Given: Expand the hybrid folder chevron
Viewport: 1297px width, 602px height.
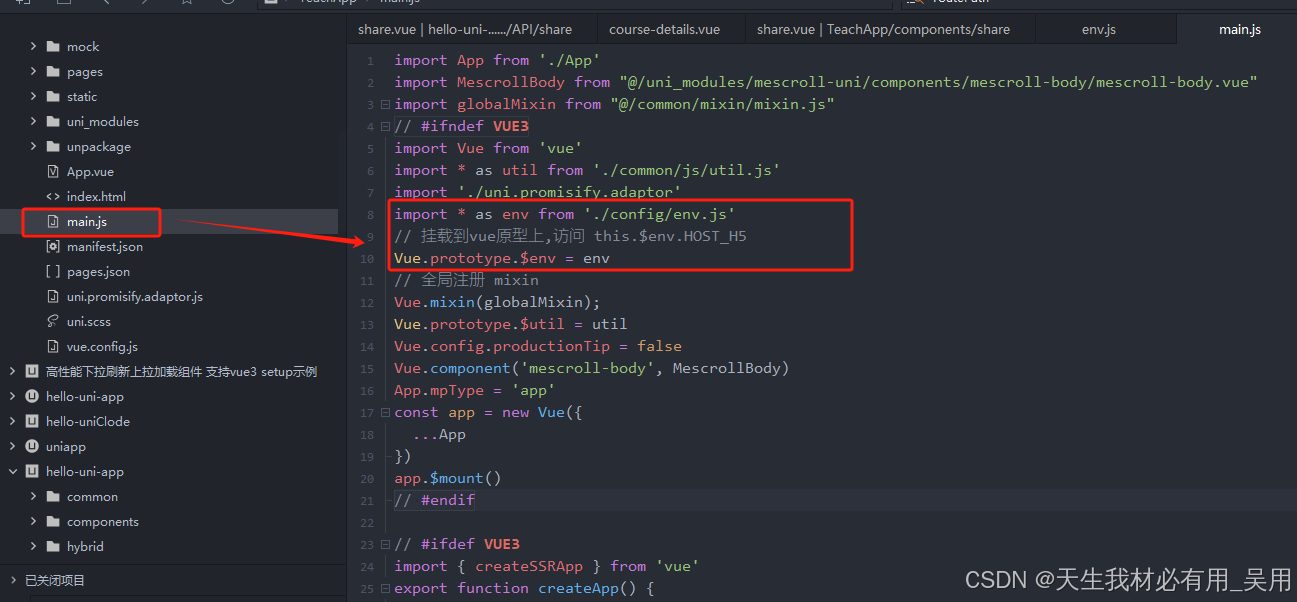Looking at the screenshot, I should [x=33, y=547].
